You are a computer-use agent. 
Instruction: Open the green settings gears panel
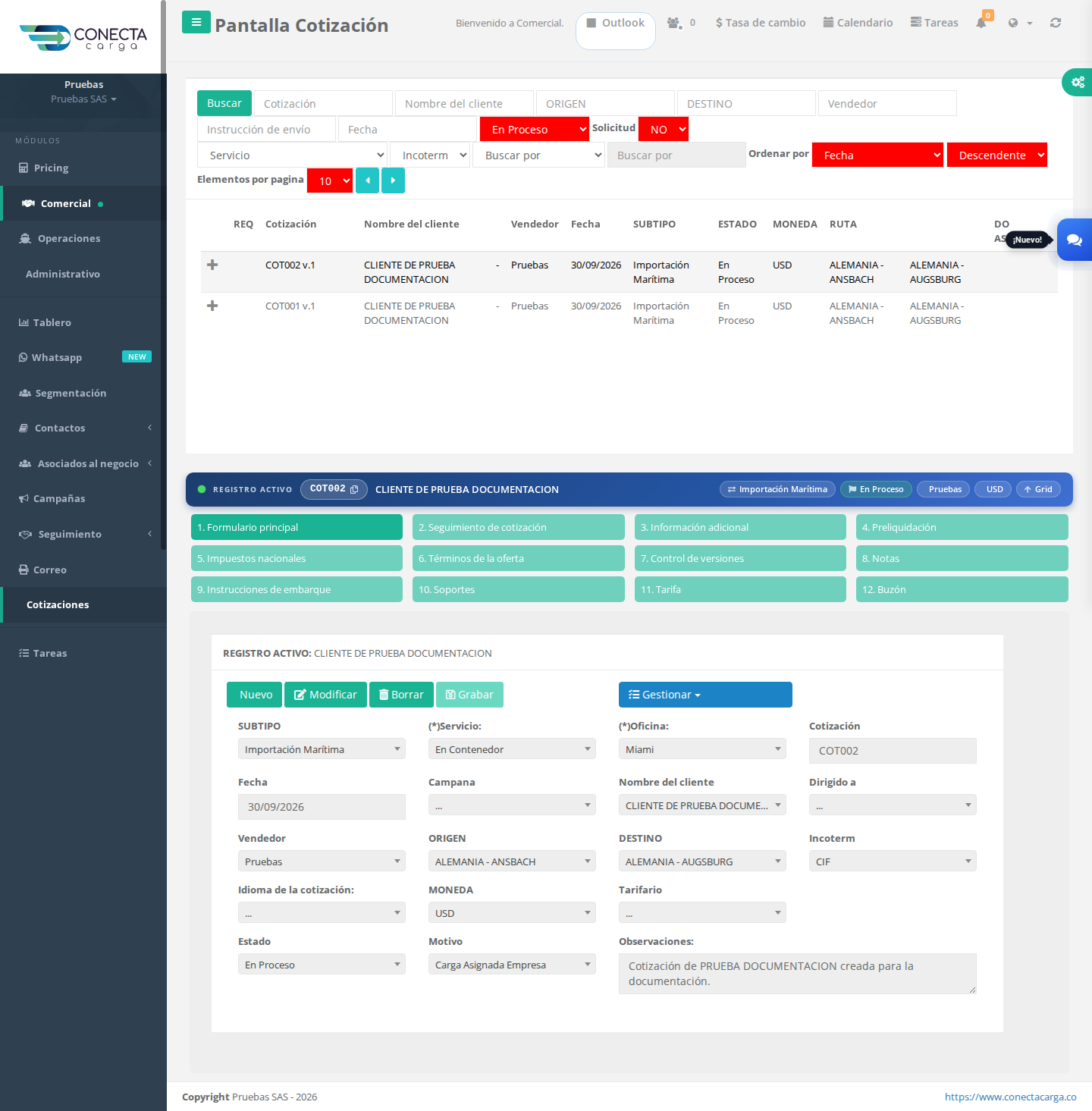[x=1077, y=82]
